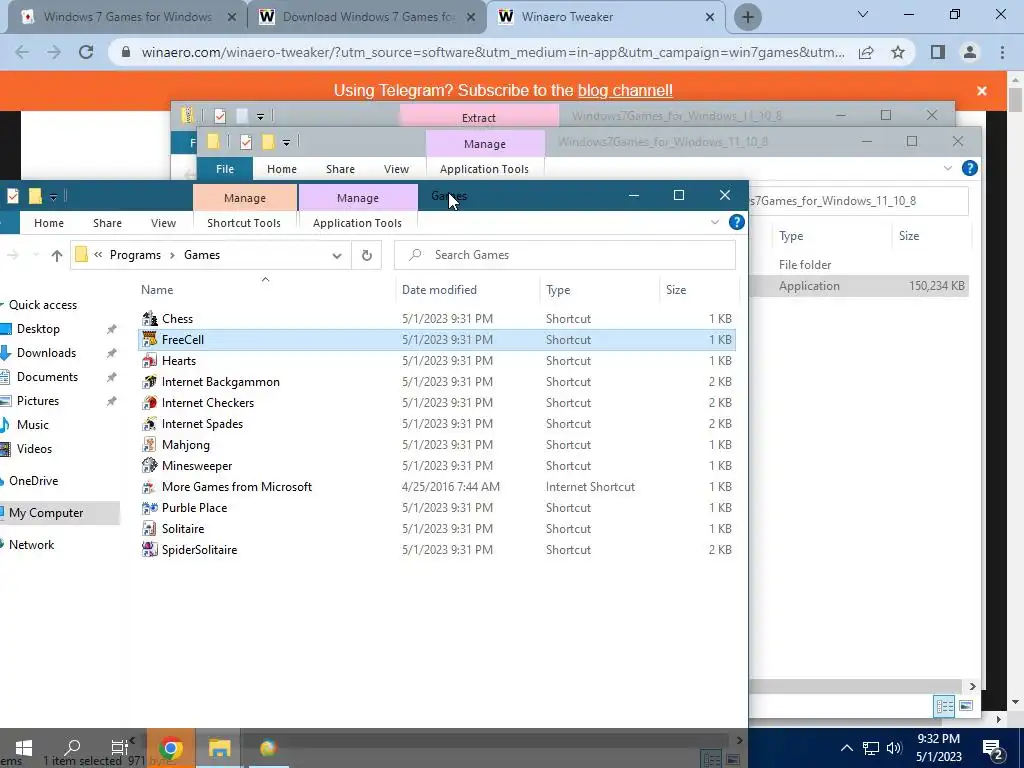Open Windows Start menu
The image size is (1024, 768).
(x=24, y=748)
